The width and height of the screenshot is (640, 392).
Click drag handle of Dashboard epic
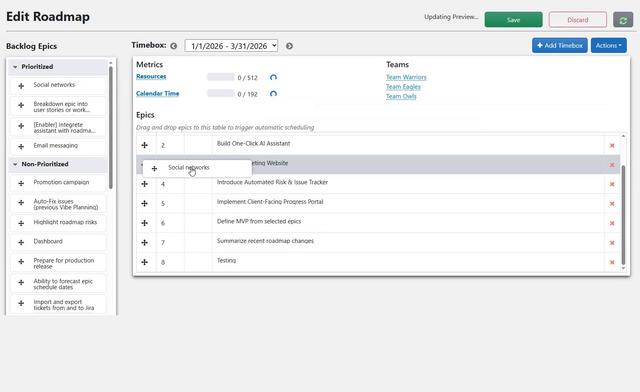coord(21,243)
